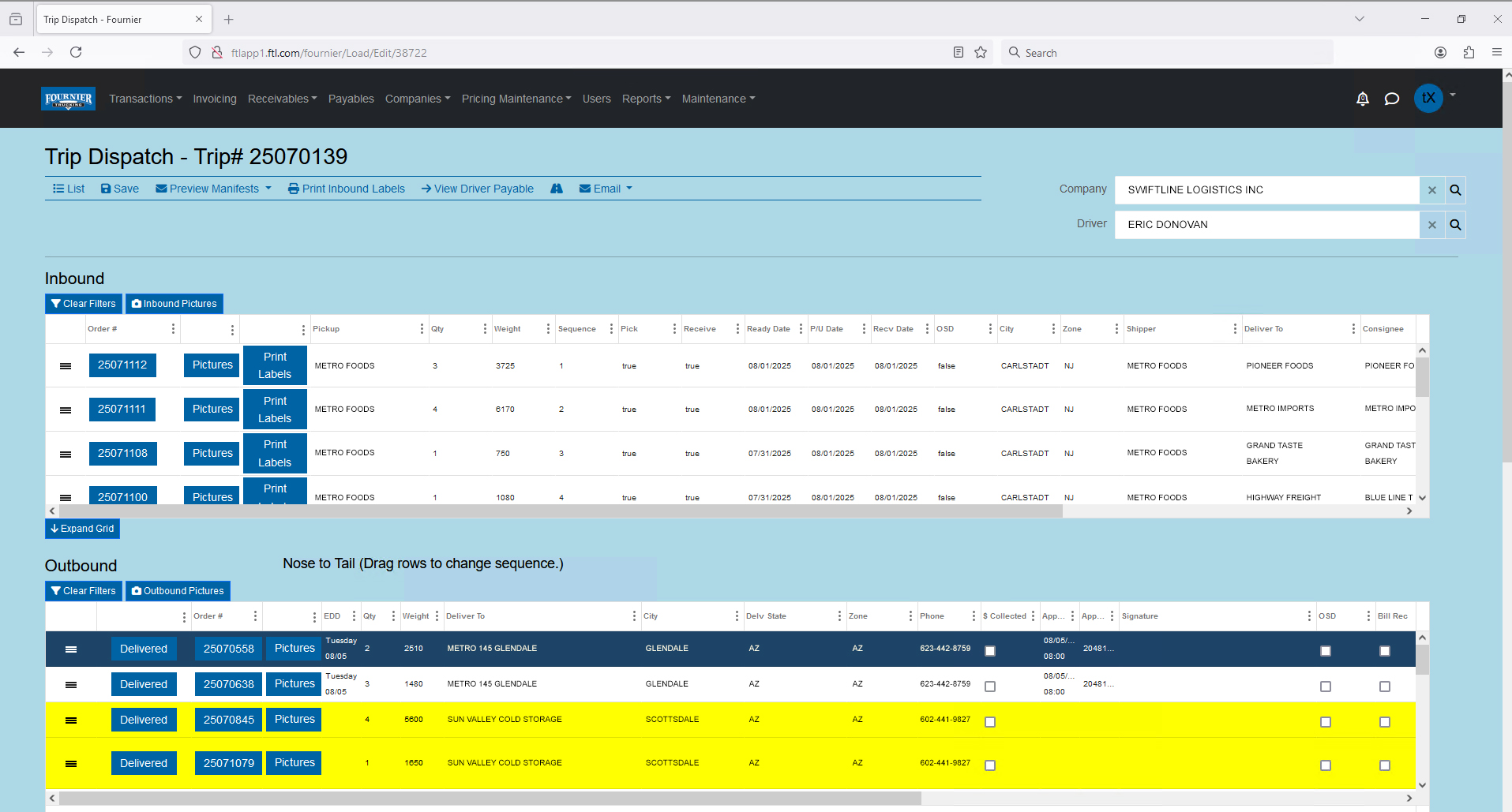Toggle OSD checkbox for order 25070845

click(1326, 722)
